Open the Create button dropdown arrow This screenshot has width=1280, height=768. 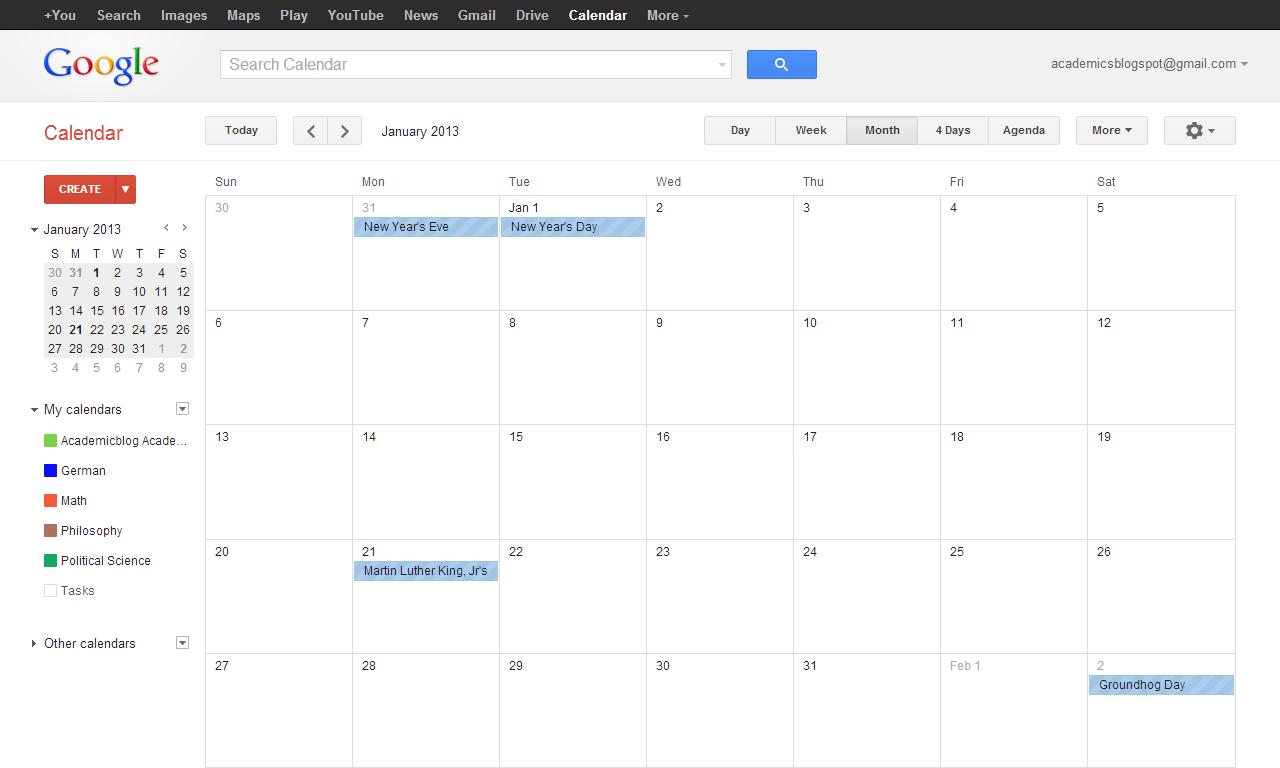point(125,189)
